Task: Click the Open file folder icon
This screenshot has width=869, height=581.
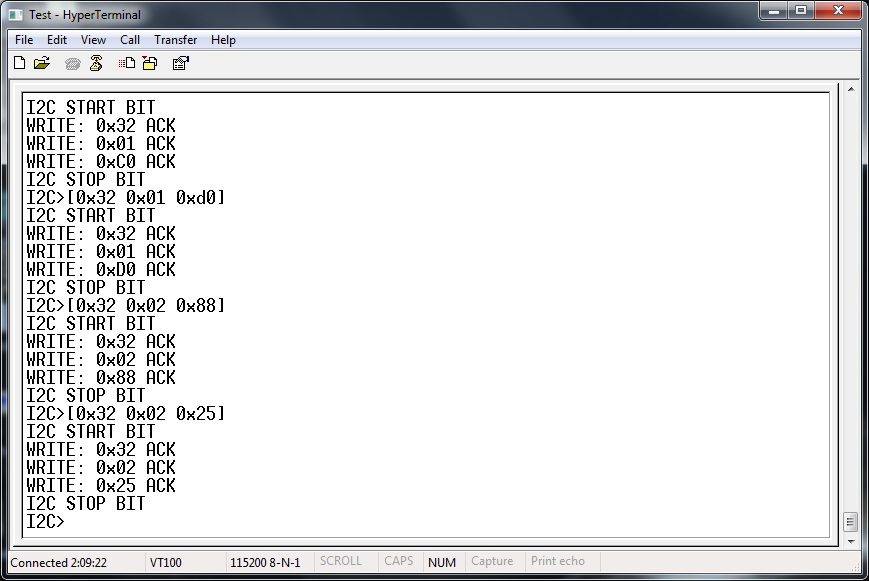Action: [x=42, y=63]
